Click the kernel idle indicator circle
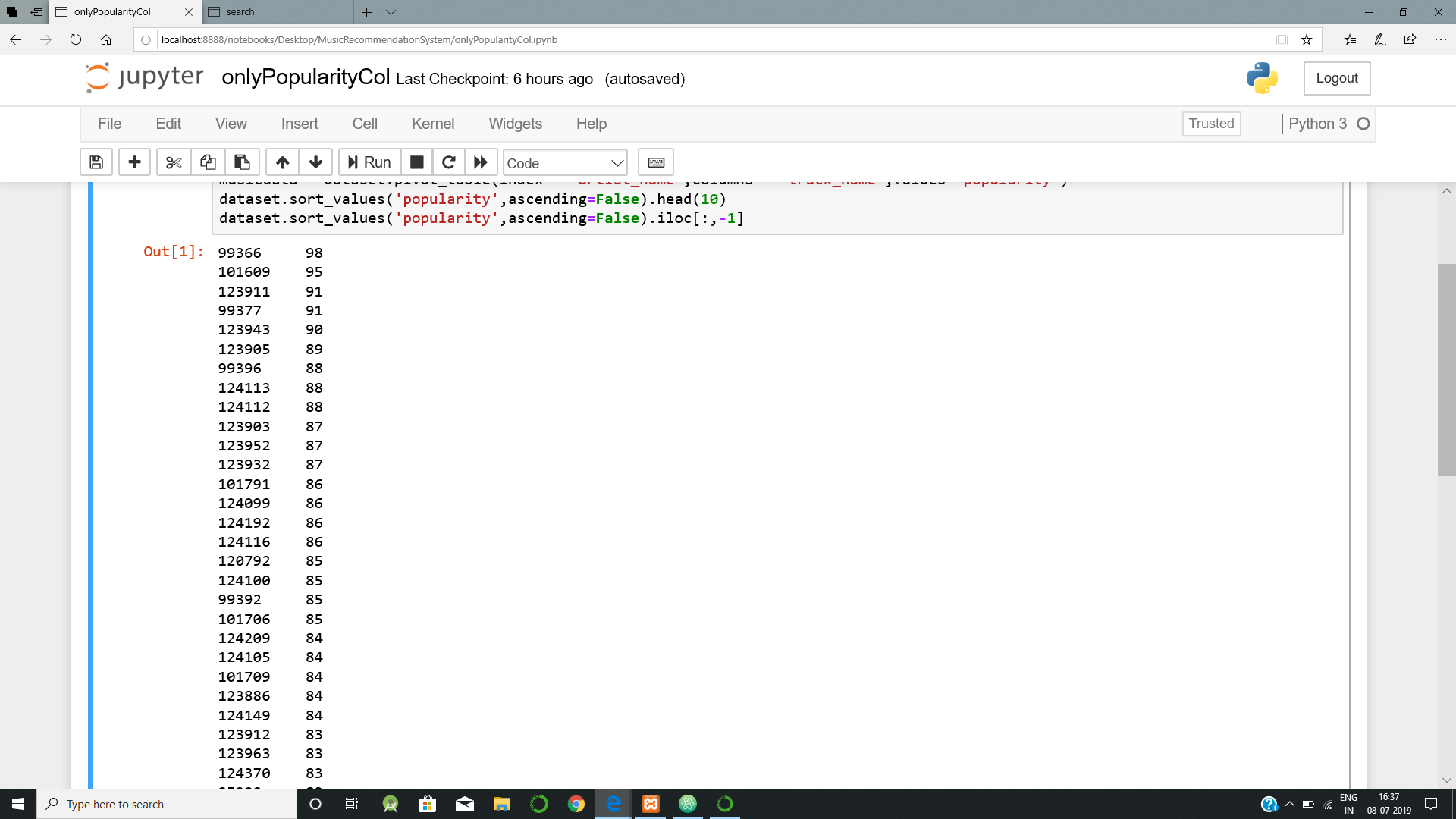The height and width of the screenshot is (819, 1456). pos(1363,124)
